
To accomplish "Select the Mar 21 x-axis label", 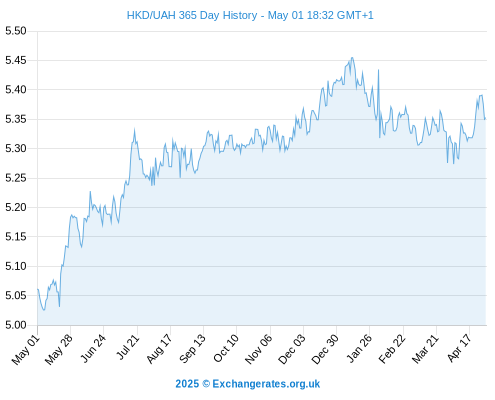I will pyautogui.click(x=425, y=349).
